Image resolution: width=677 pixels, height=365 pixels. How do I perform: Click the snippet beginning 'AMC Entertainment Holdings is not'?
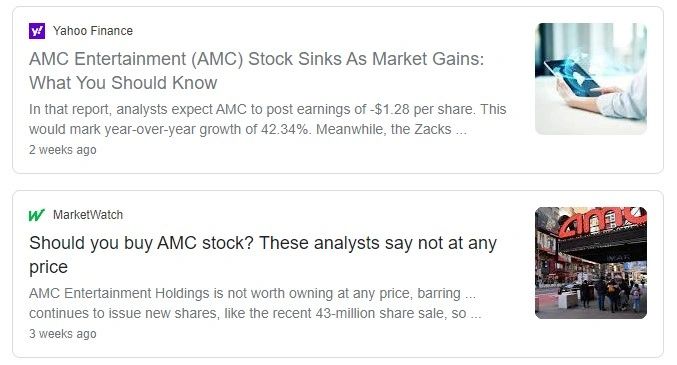[255, 303]
